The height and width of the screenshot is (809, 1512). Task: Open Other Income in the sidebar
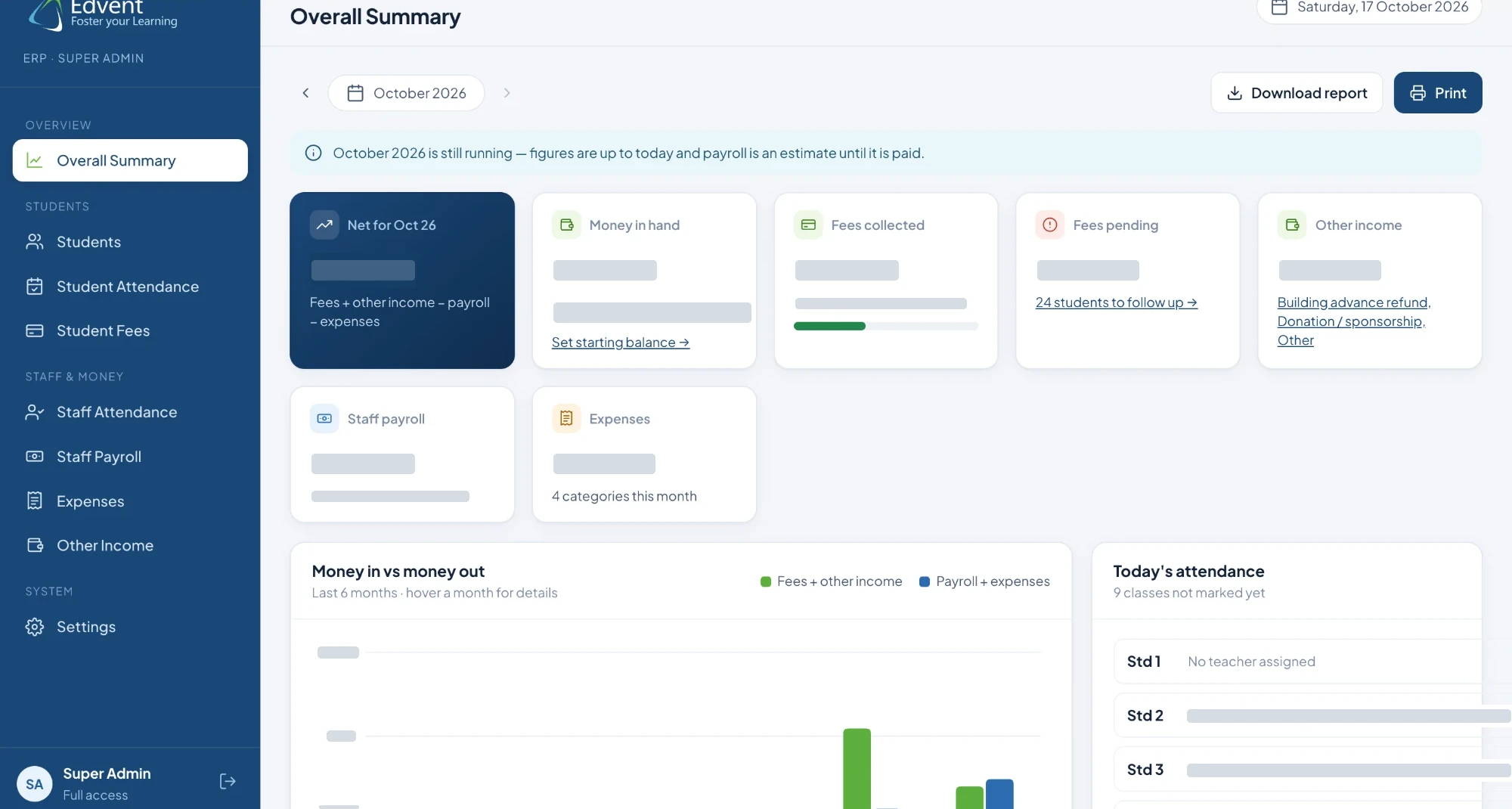[130, 545]
